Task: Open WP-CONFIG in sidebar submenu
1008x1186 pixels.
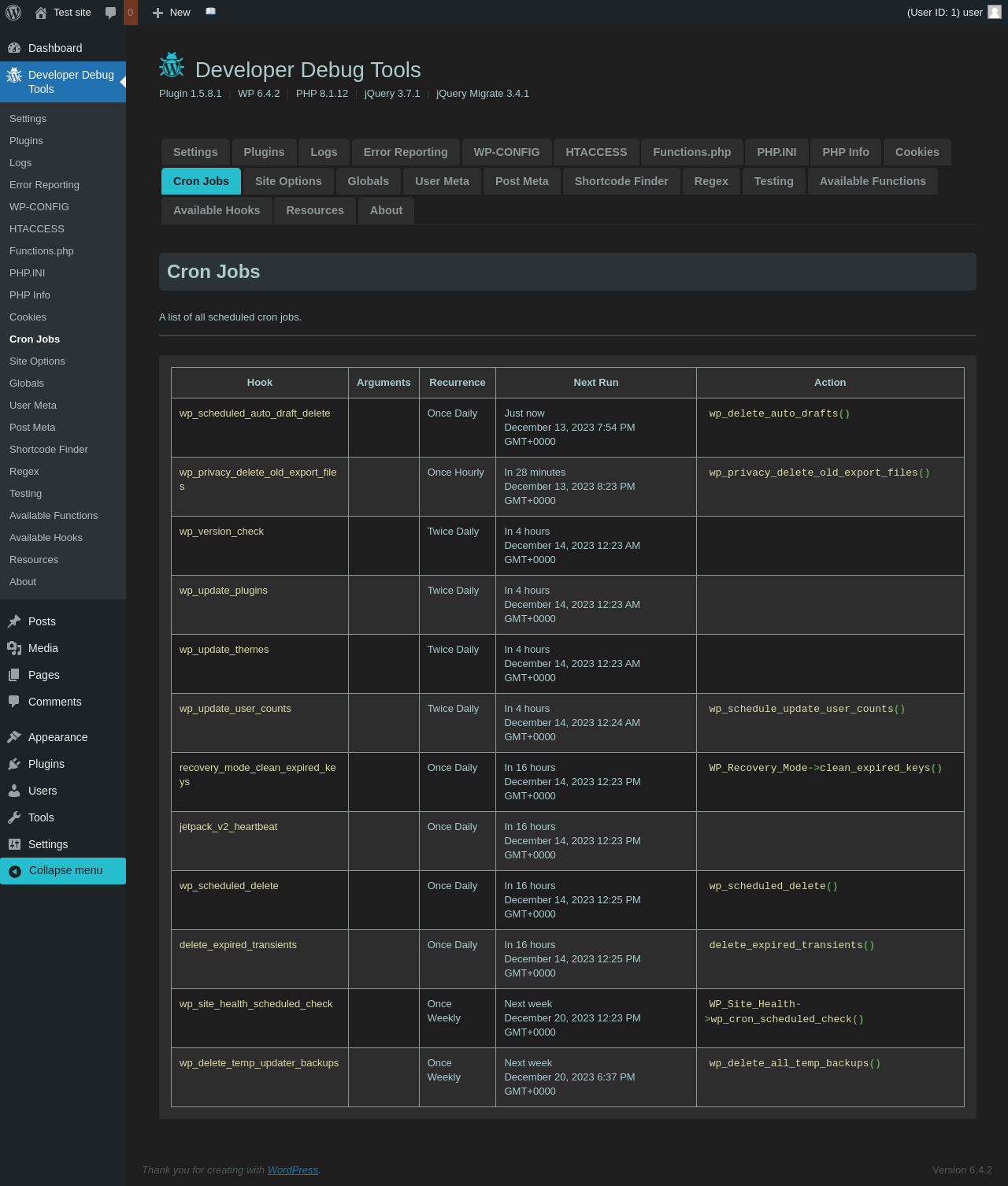Action: (x=39, y=206)
